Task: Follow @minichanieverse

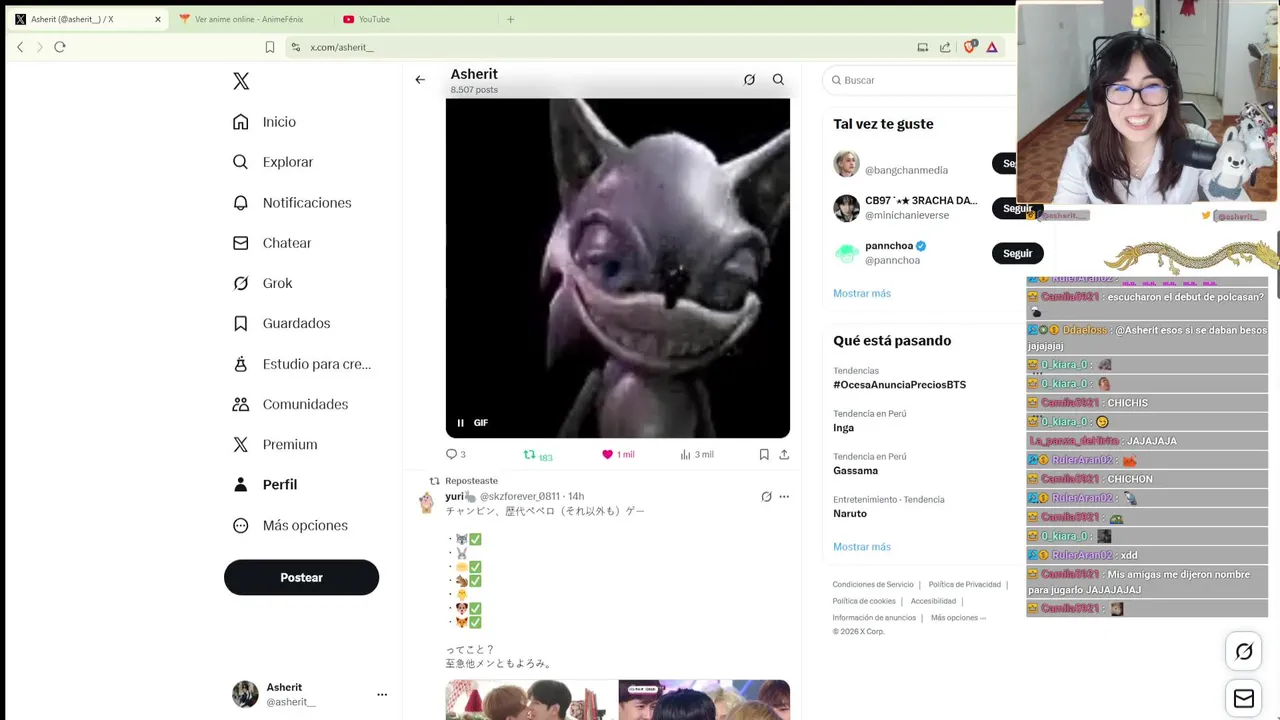Action: click(x=1017, y=208)
